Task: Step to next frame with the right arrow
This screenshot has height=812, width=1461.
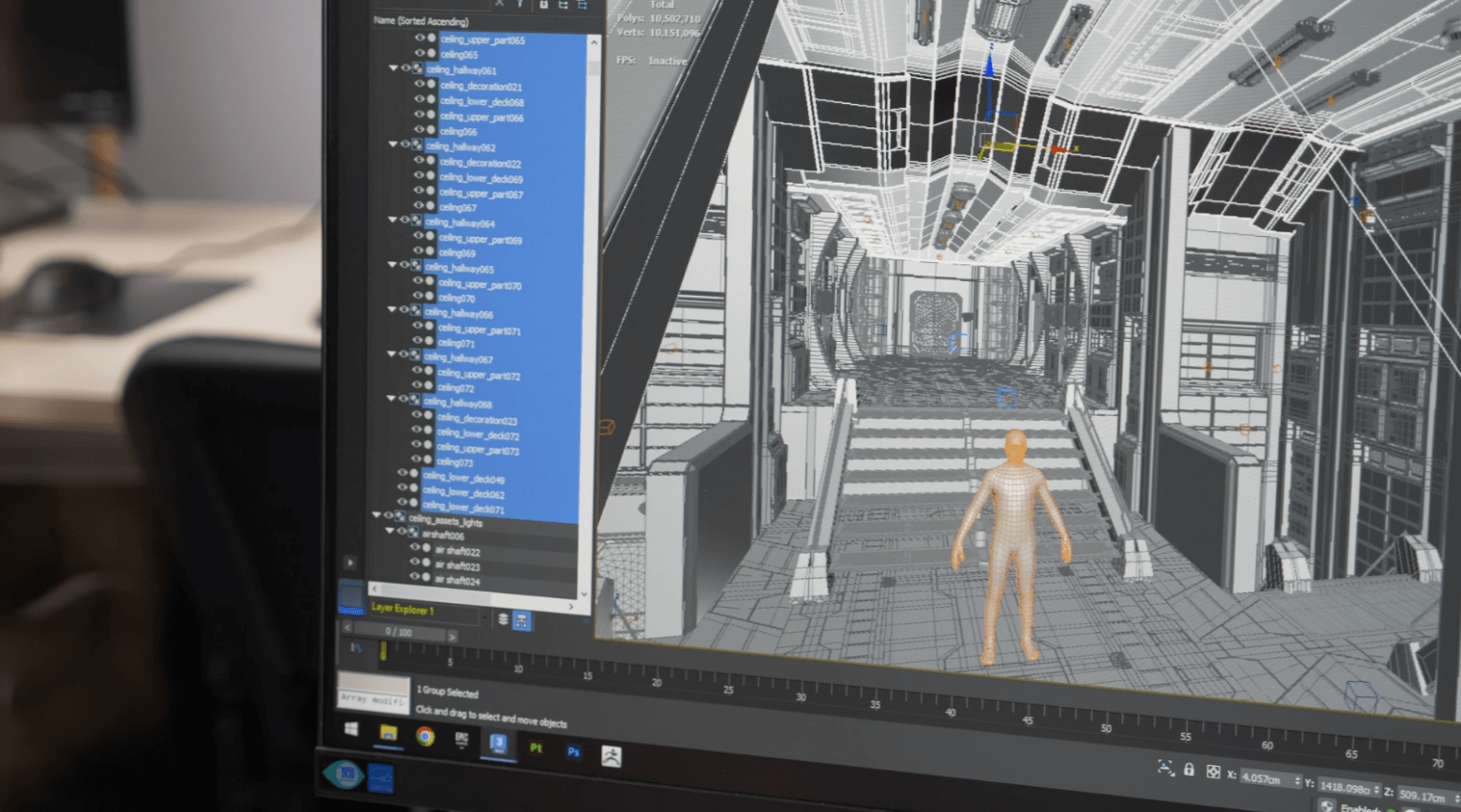Action: click(x=451, y=636)
